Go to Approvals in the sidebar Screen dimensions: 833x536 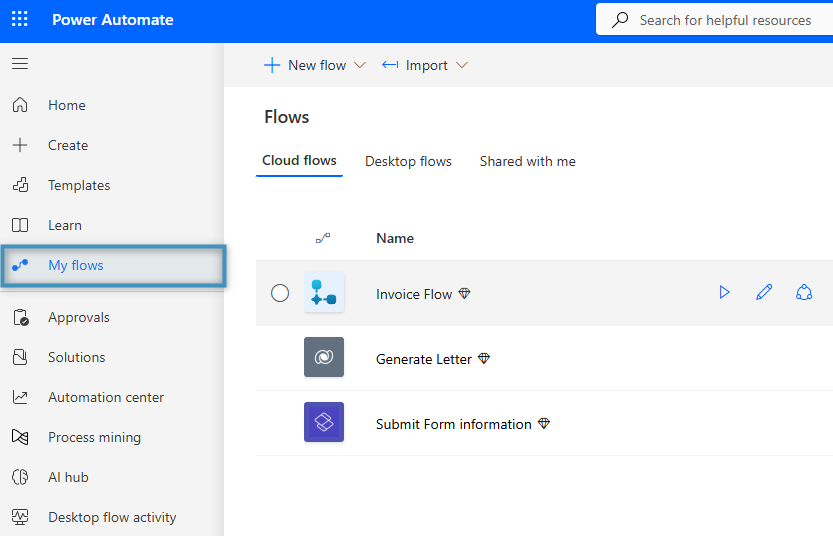pos(79,317)
